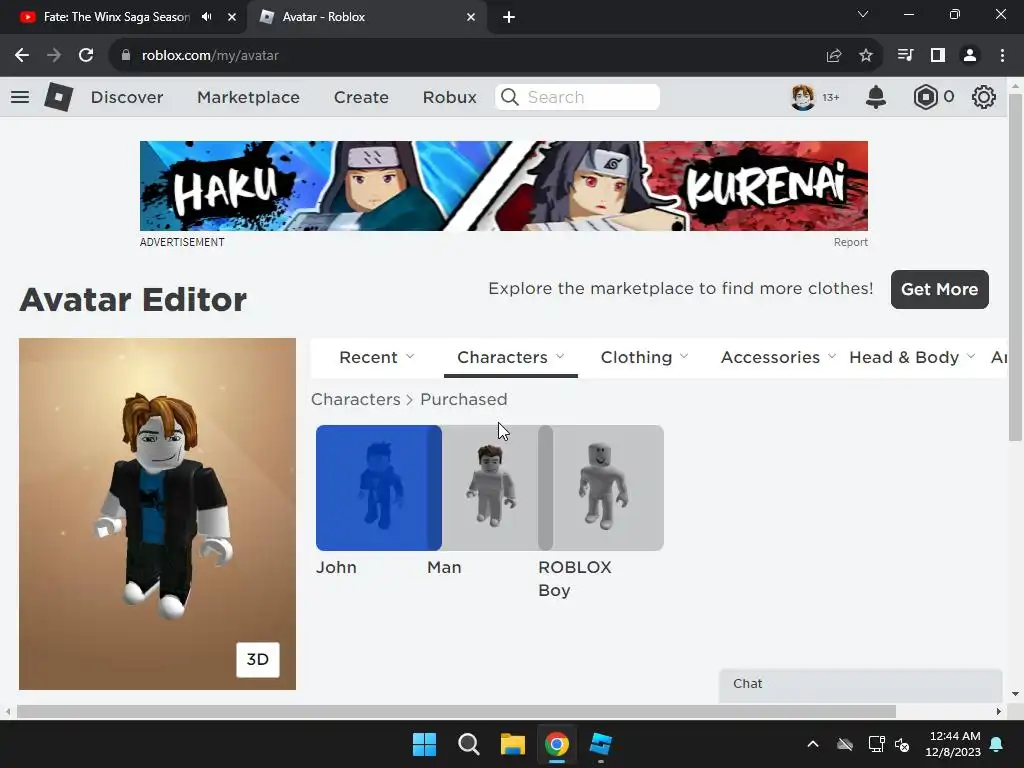
Task: Click the Get More button
Action: [x=939, y=289]
